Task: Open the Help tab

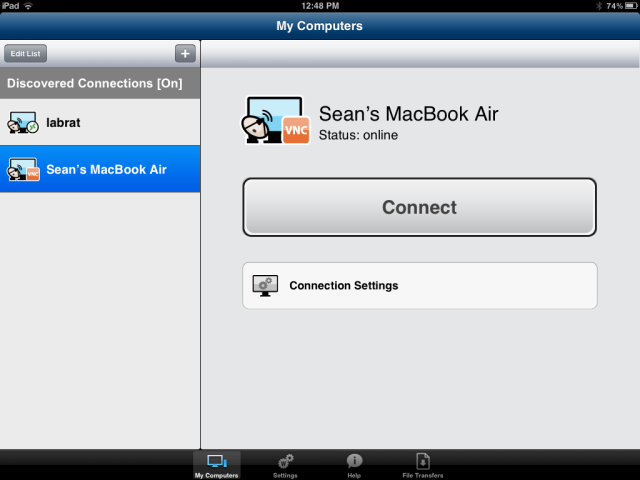Action: click(x=354, y=465)
